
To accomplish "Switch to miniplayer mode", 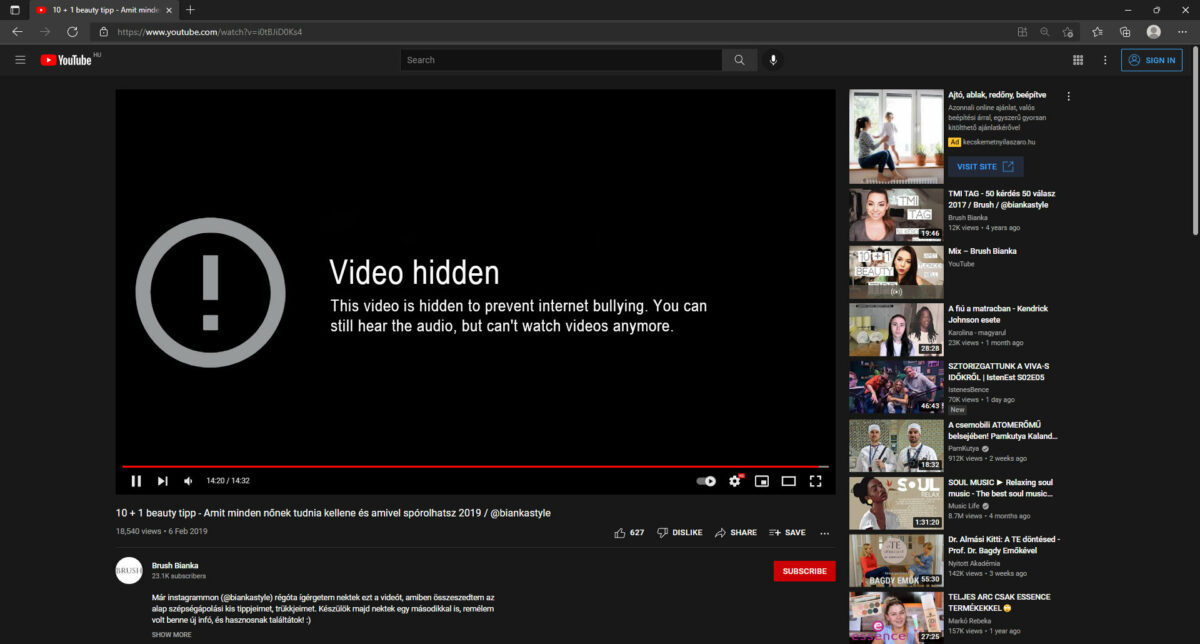I will coord(762,481).
